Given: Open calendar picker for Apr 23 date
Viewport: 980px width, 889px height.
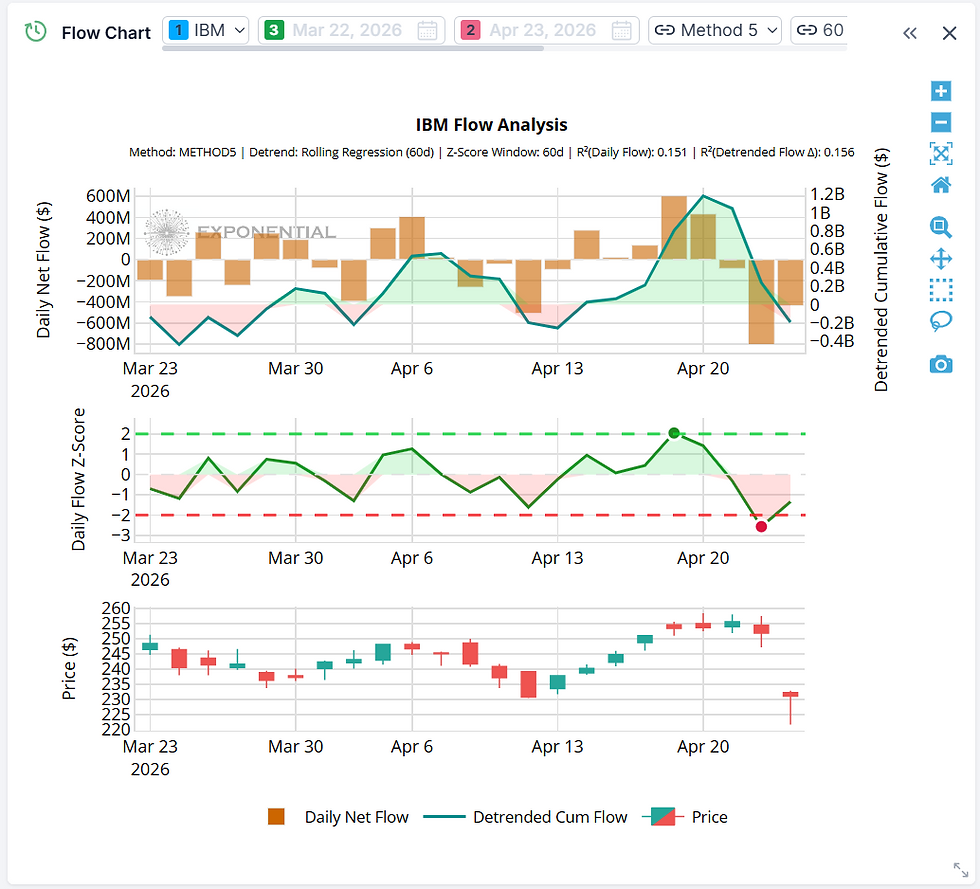Looking at the screenshot, I should point(622,30).
